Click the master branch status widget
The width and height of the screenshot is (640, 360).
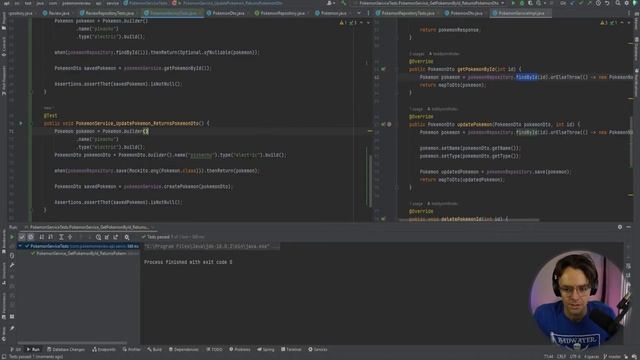click(612, 357)
